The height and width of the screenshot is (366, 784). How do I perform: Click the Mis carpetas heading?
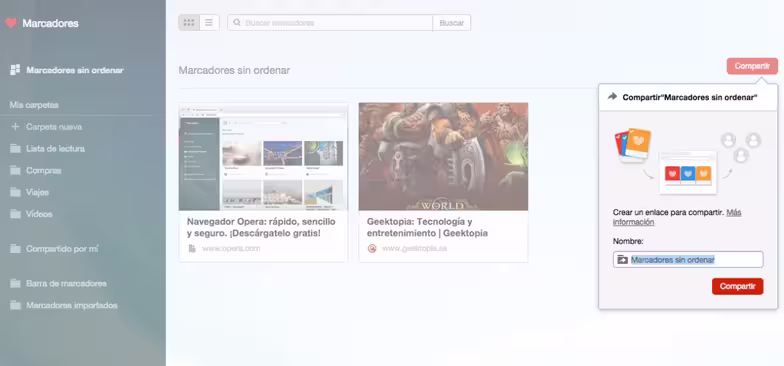point(34,105)
